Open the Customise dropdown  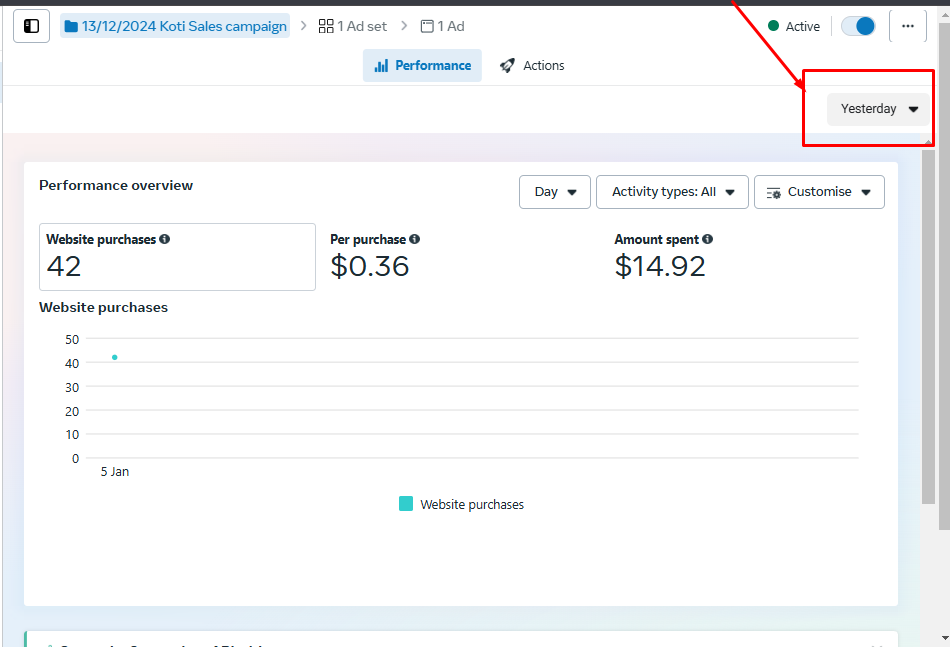(819, 192)
